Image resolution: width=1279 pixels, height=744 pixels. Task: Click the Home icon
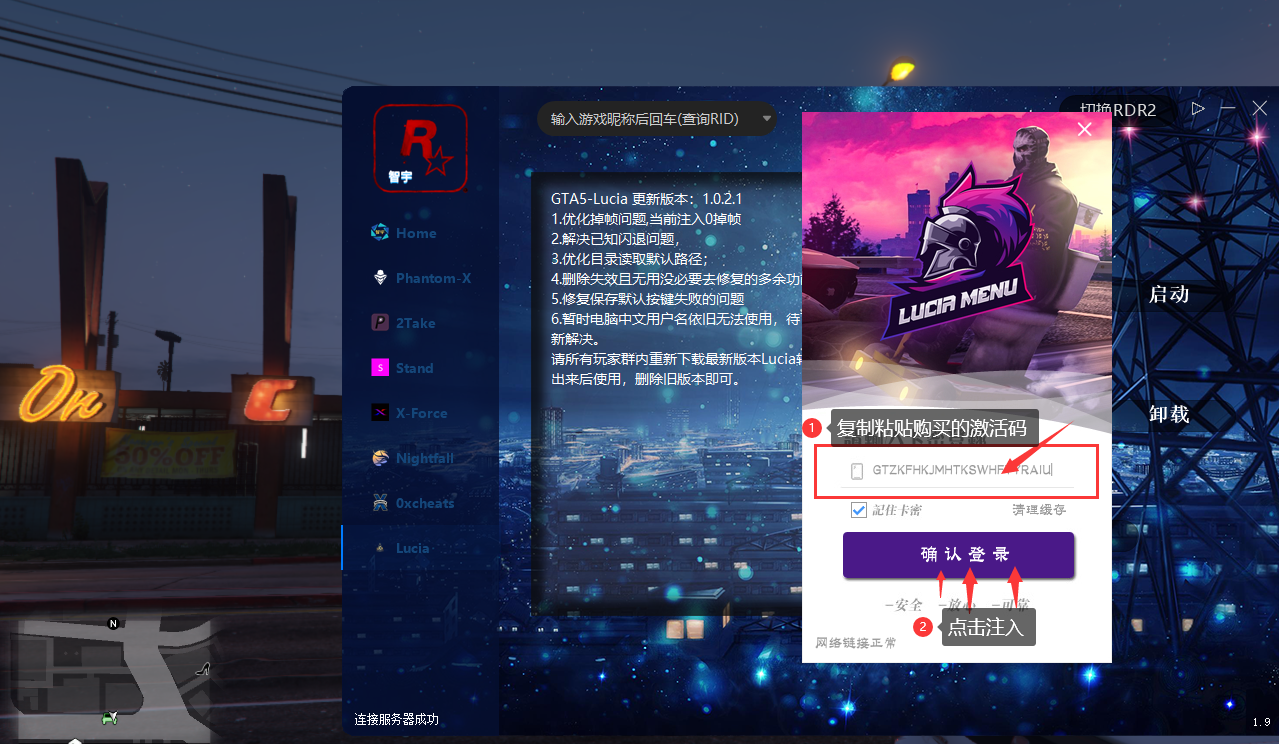pos(380,233)
